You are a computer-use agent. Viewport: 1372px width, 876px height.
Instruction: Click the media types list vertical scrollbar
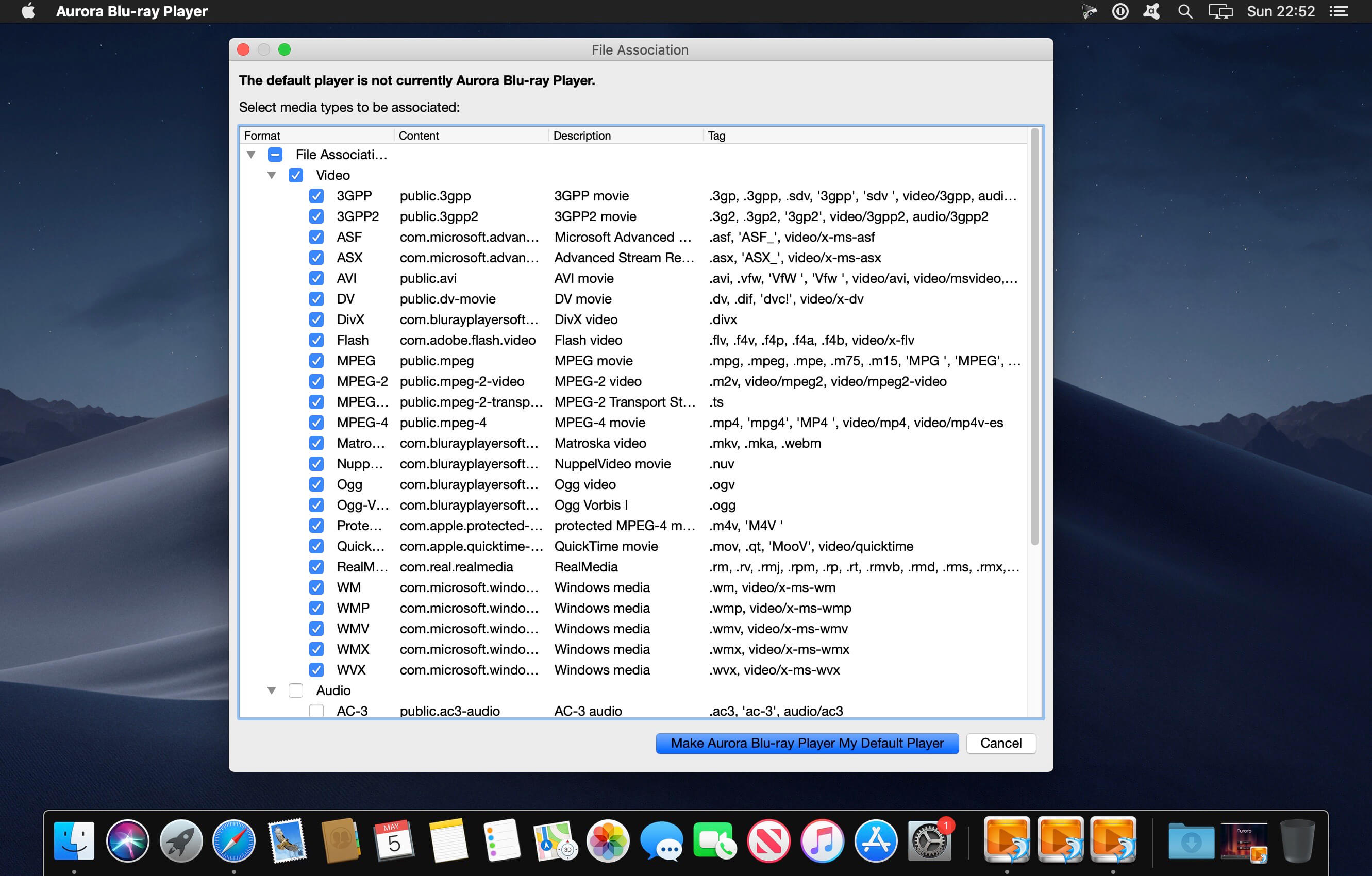point(1035,336)
